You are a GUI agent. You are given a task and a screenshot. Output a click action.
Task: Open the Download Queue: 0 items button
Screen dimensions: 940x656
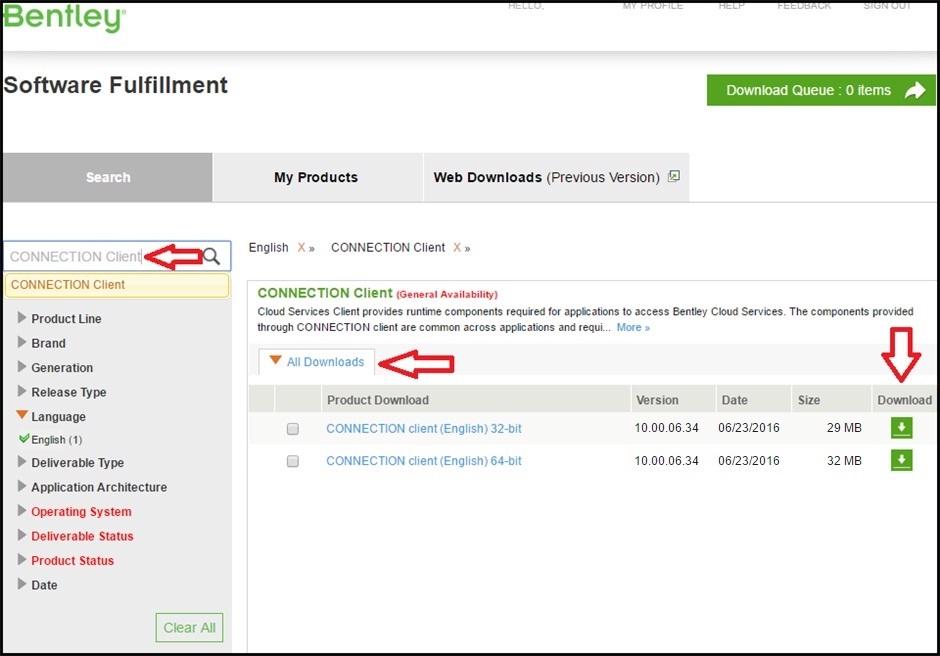click(821, 90)
